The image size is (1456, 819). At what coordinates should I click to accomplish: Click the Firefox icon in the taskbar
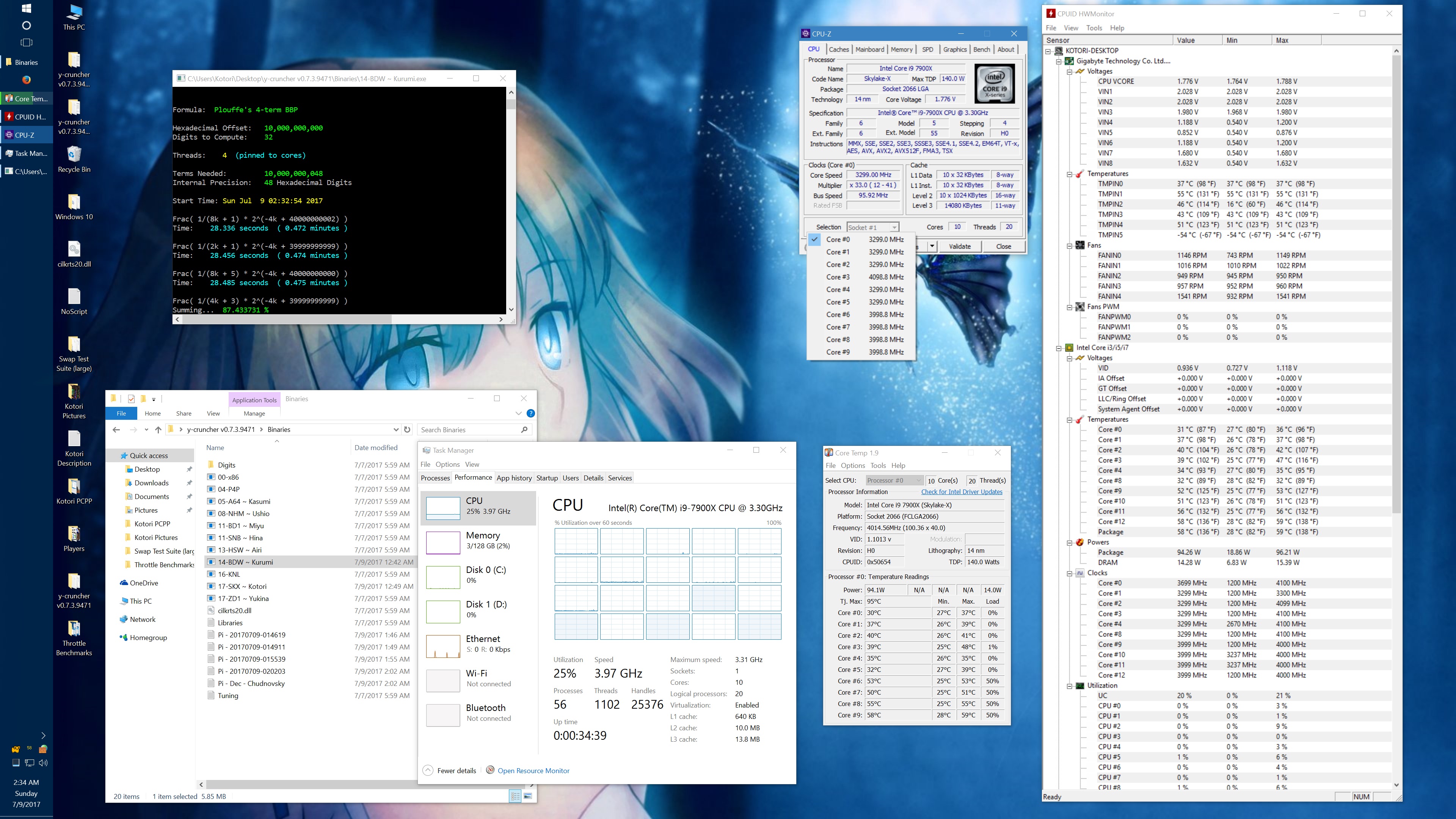click(26, 80)
